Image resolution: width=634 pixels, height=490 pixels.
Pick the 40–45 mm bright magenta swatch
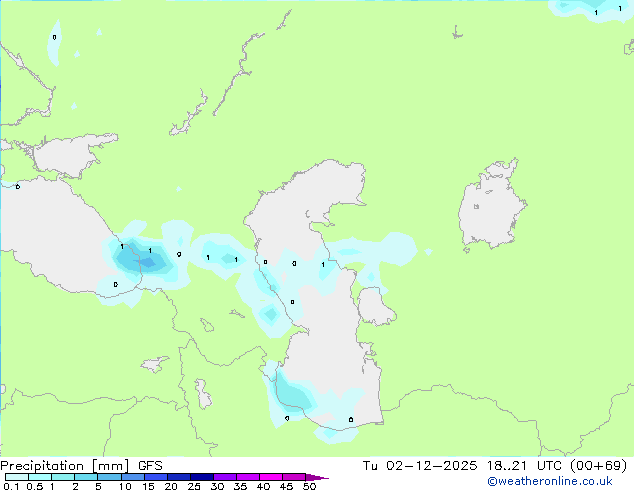point(271,477)
